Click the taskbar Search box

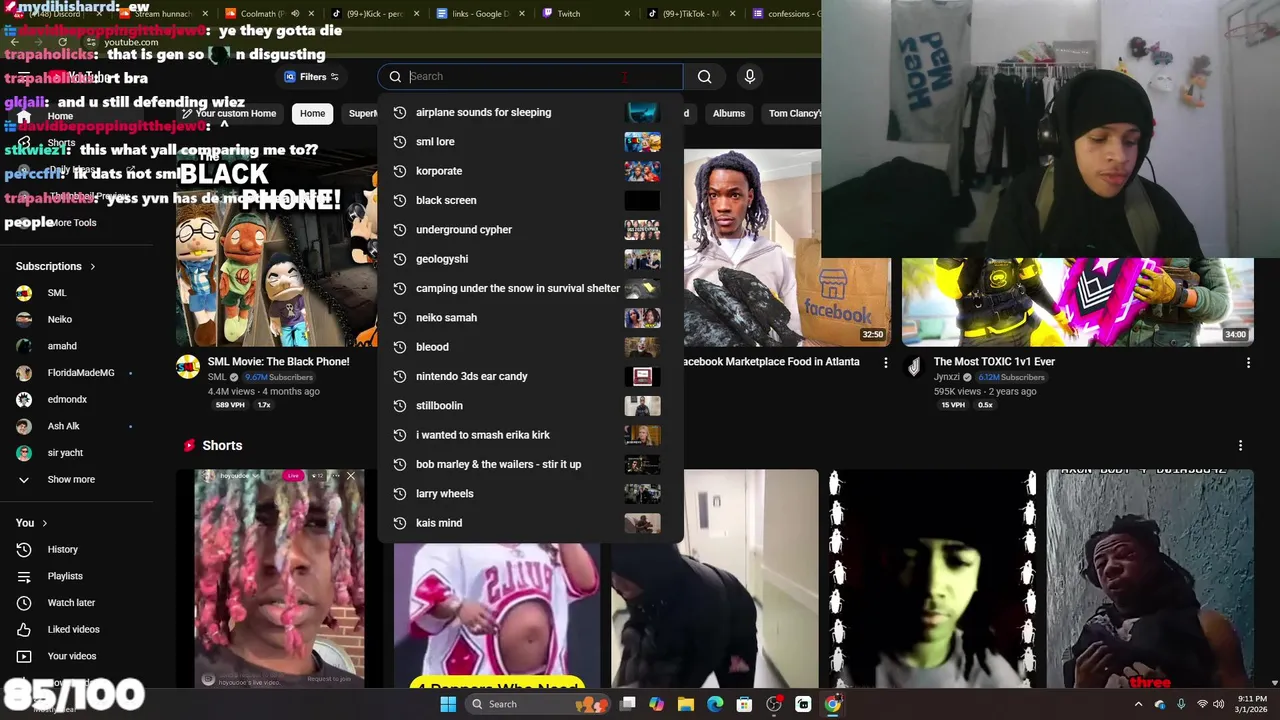538,704
